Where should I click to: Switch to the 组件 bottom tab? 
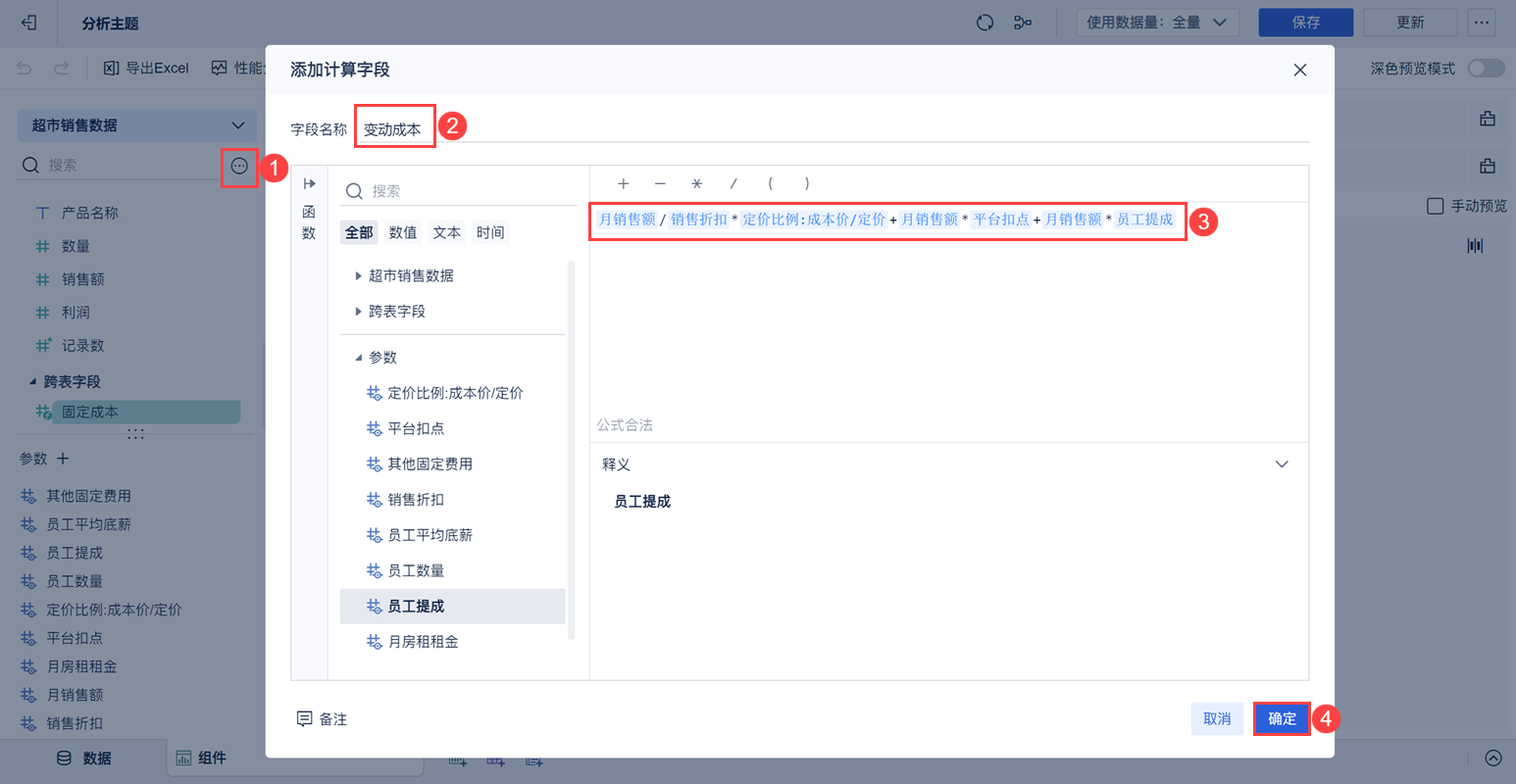tap(200, 758)
